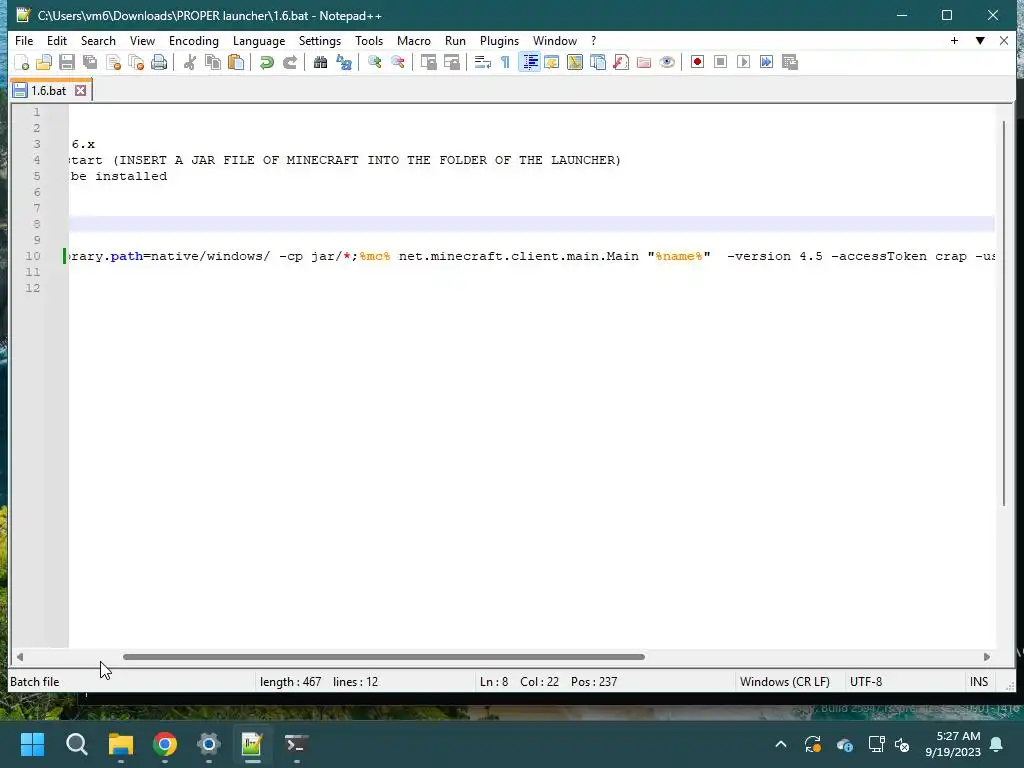Save all open files

[90, 62]
